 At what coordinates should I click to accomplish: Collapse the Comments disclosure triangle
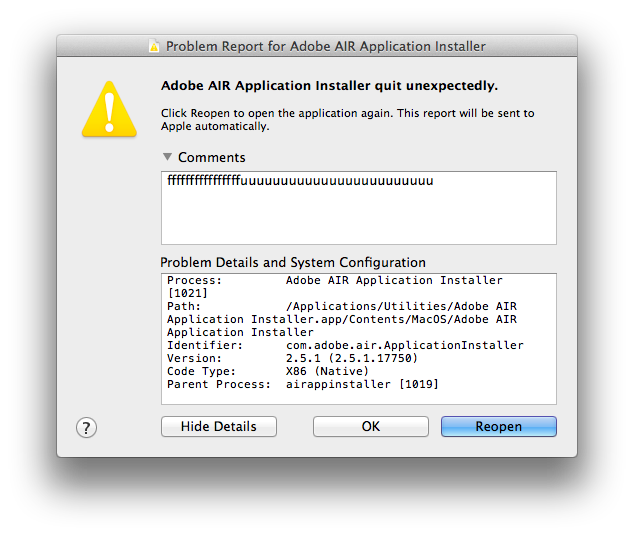[167, 157]
